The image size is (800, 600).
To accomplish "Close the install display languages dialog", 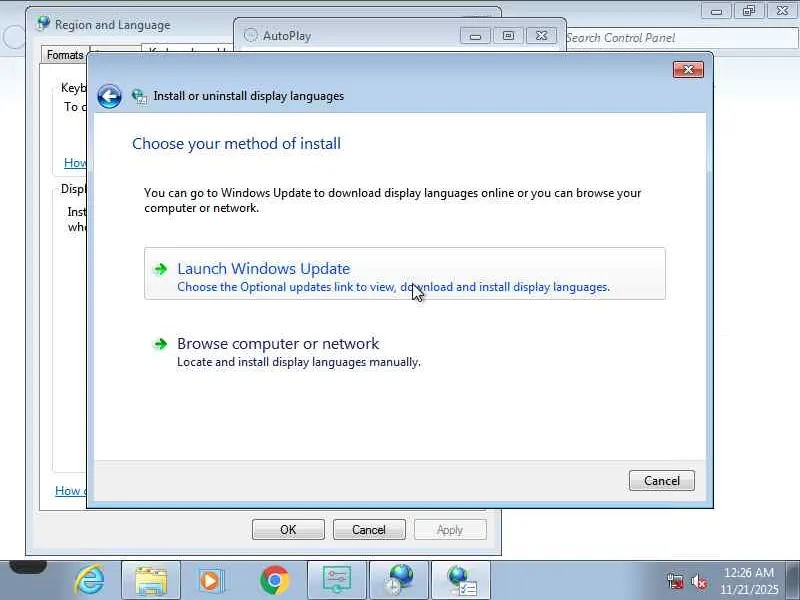I will [x=688, y=69].
